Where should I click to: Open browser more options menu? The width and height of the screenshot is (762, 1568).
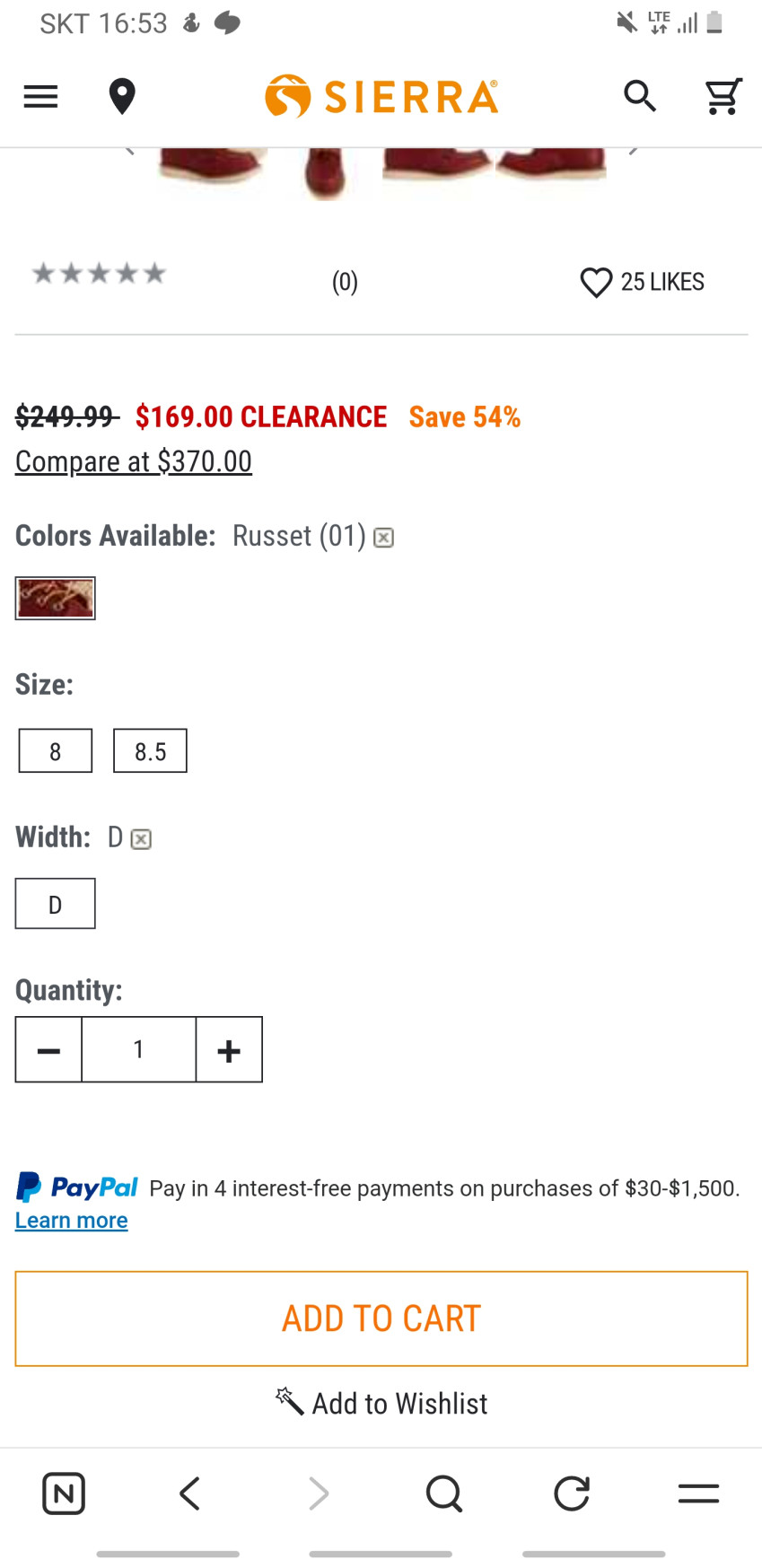(x=698, y=1494)
